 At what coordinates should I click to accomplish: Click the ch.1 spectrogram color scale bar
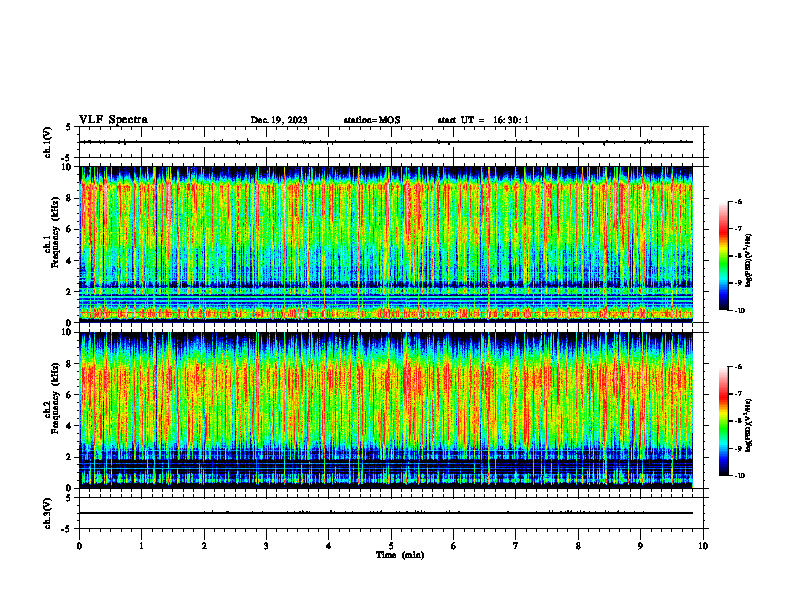[x=723, y=256]
